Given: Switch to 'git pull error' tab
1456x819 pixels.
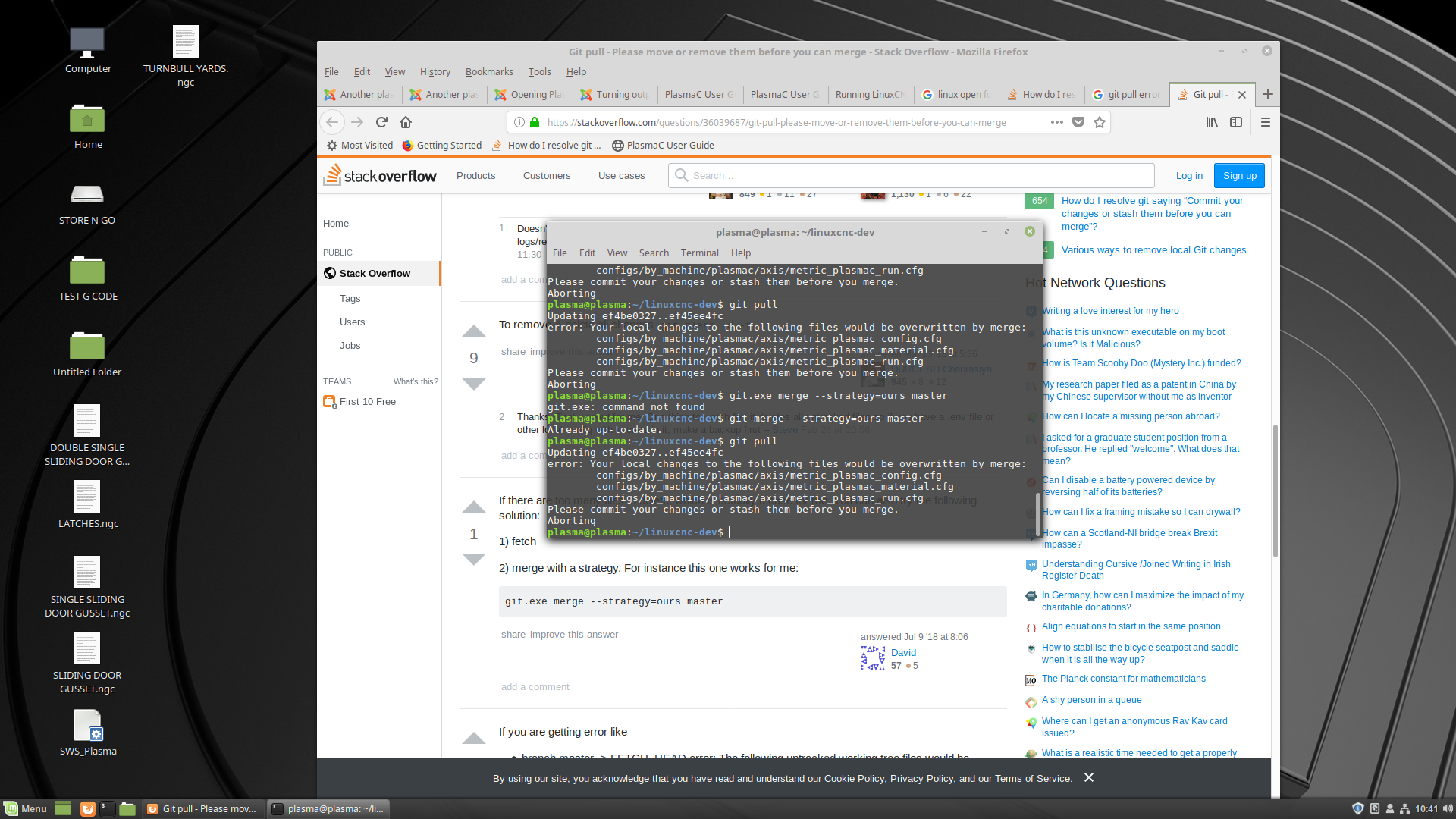Looking at the screenshot, I should [x=1126, y=94].
